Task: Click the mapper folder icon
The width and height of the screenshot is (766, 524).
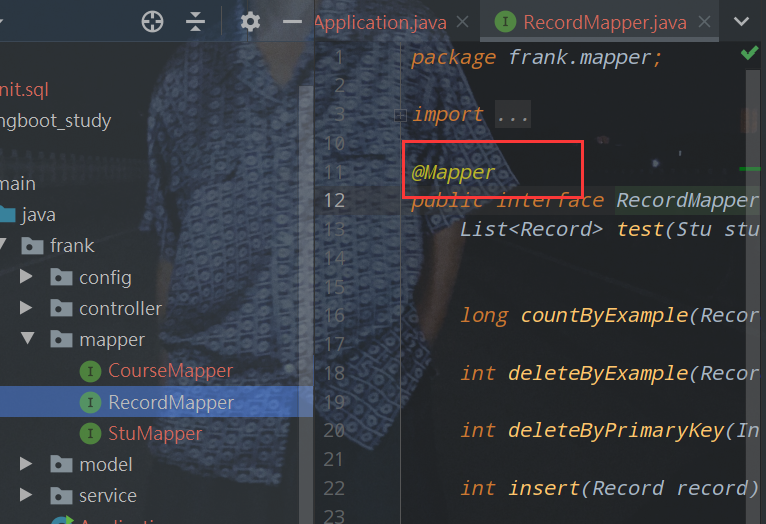Action: tap(61, 339)
